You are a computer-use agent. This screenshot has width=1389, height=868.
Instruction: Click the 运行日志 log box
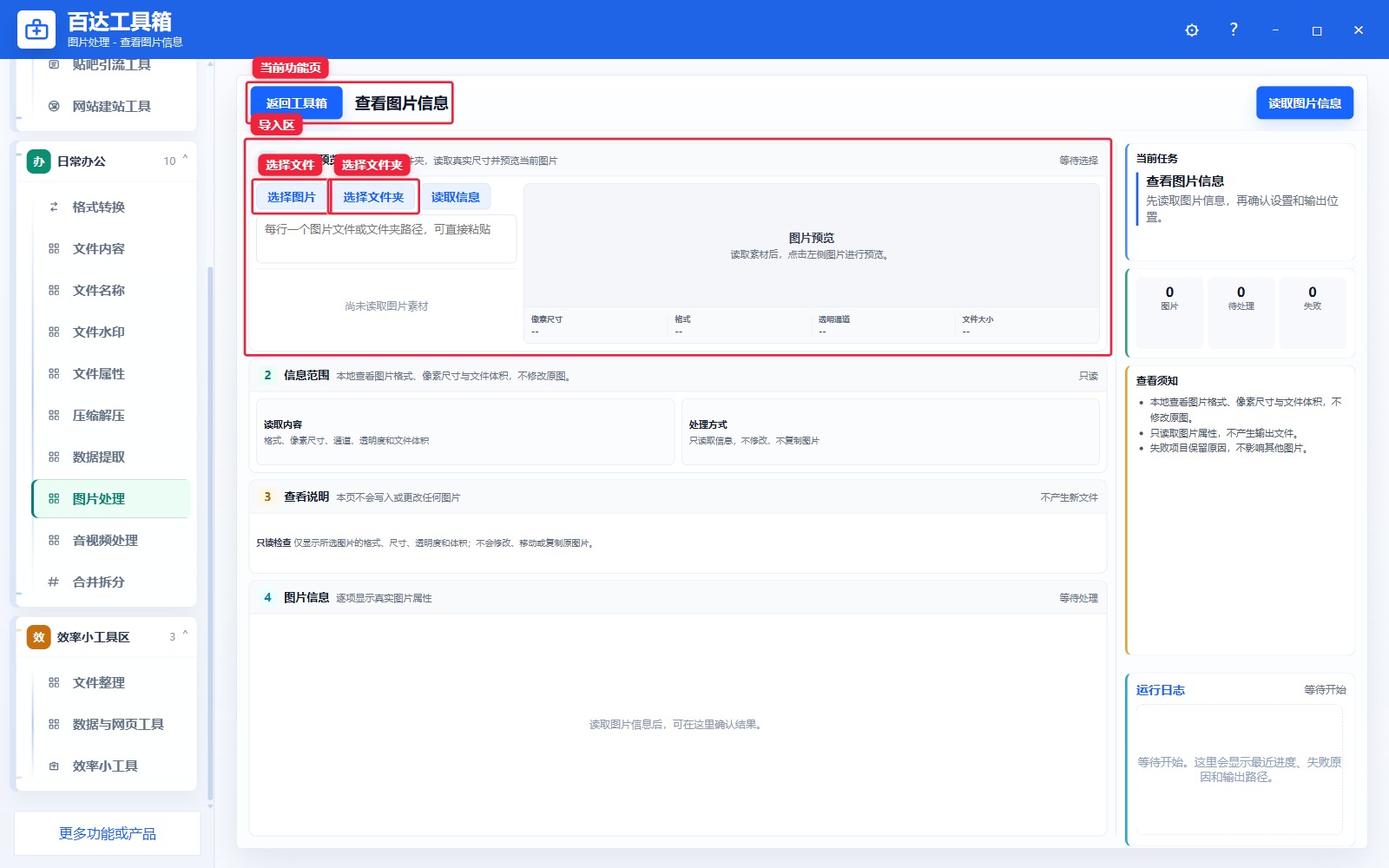coord(1239,769)
